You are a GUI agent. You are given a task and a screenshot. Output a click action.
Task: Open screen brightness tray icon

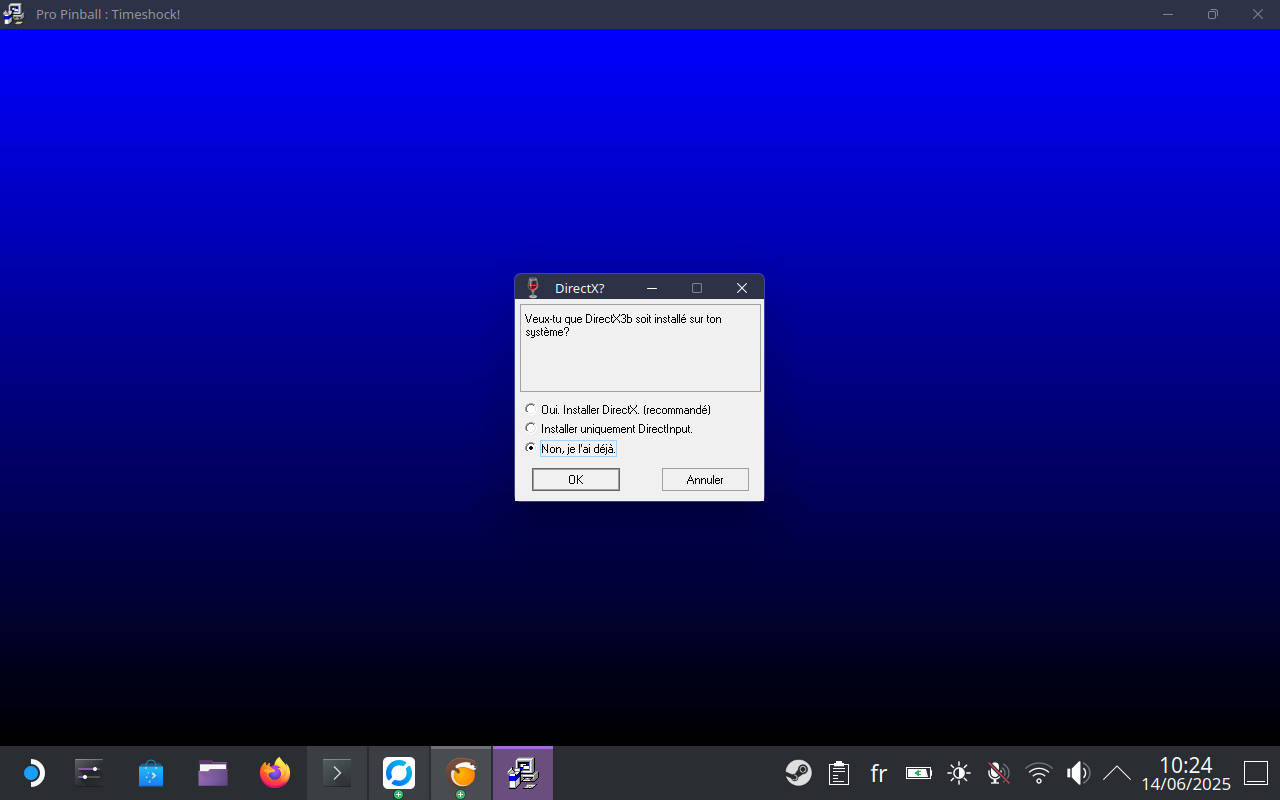pos(959,773)
